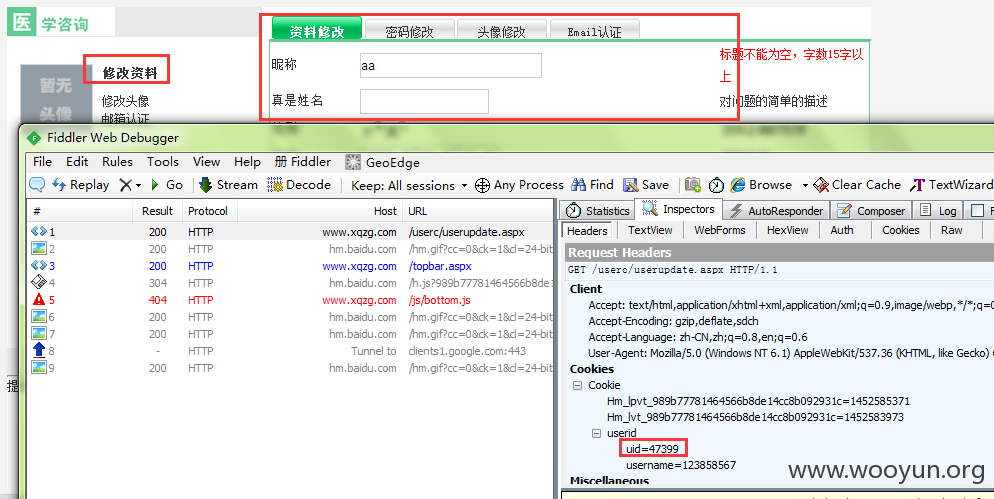Image resolution: width=994 pixels, height=499 pixels.
Task: Select the Headers inspector tab
Action: tap(587, 231)
